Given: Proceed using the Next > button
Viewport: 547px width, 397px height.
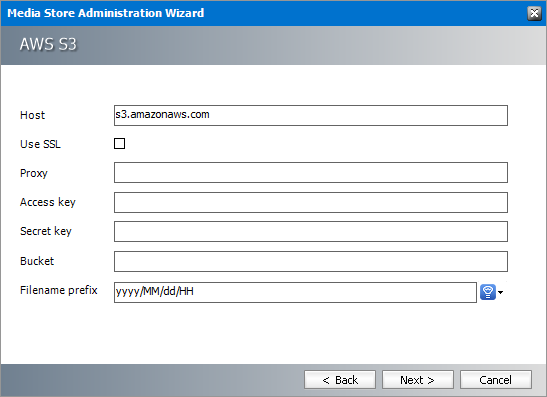Looking at the screenshot, I should (x=418, y=380).
